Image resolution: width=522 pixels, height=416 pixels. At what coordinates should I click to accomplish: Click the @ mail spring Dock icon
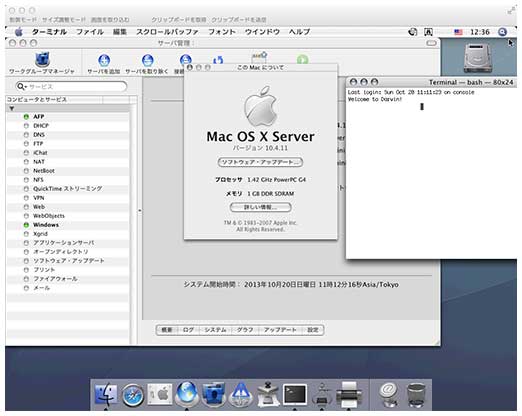[388, 394]
